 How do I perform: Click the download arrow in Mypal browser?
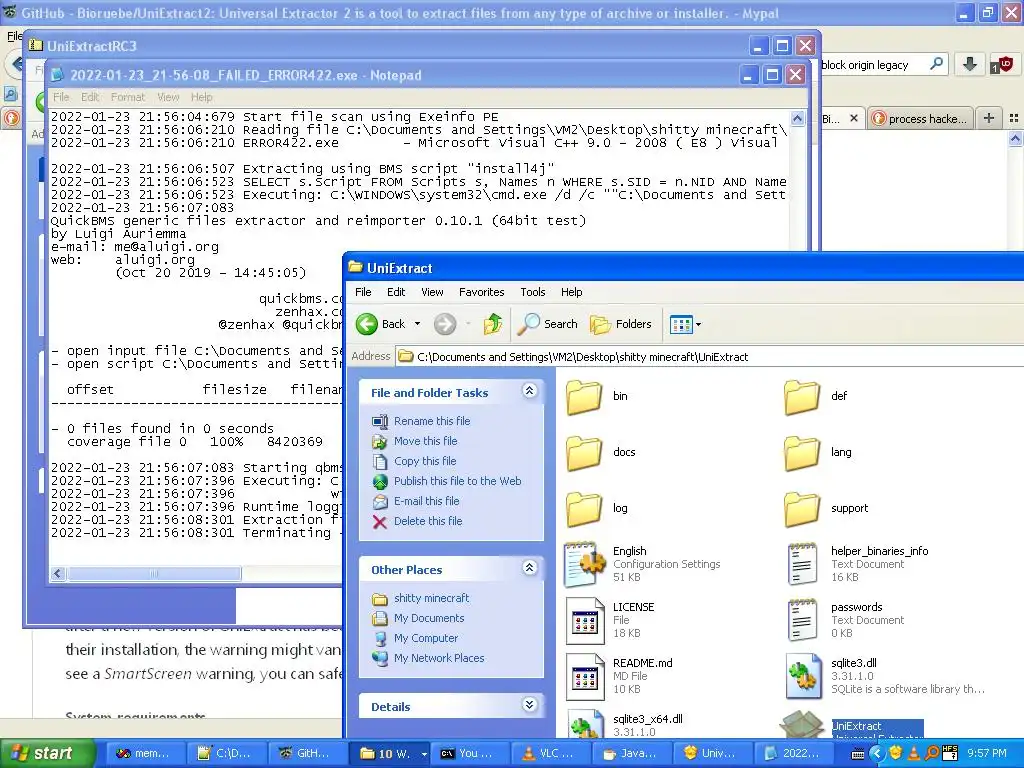coord(970,65)
